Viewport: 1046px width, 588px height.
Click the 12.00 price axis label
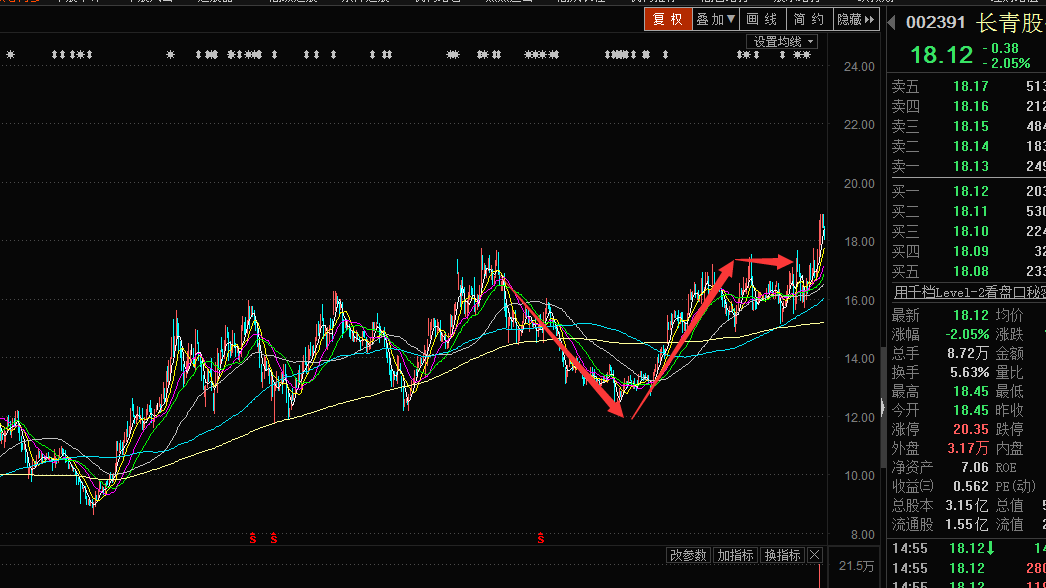pos(859,418)
